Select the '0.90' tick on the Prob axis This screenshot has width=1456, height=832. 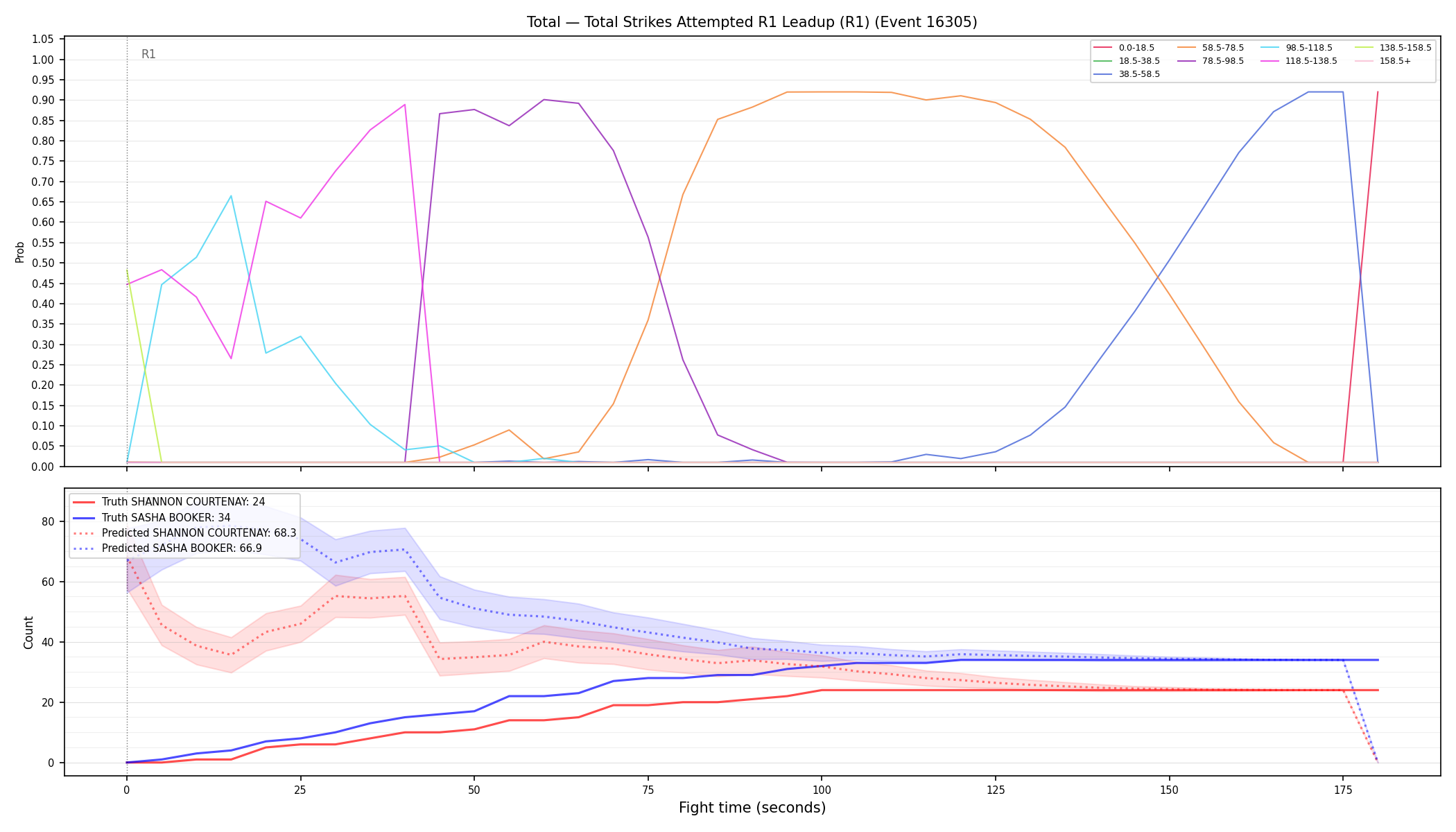(43, 101)
